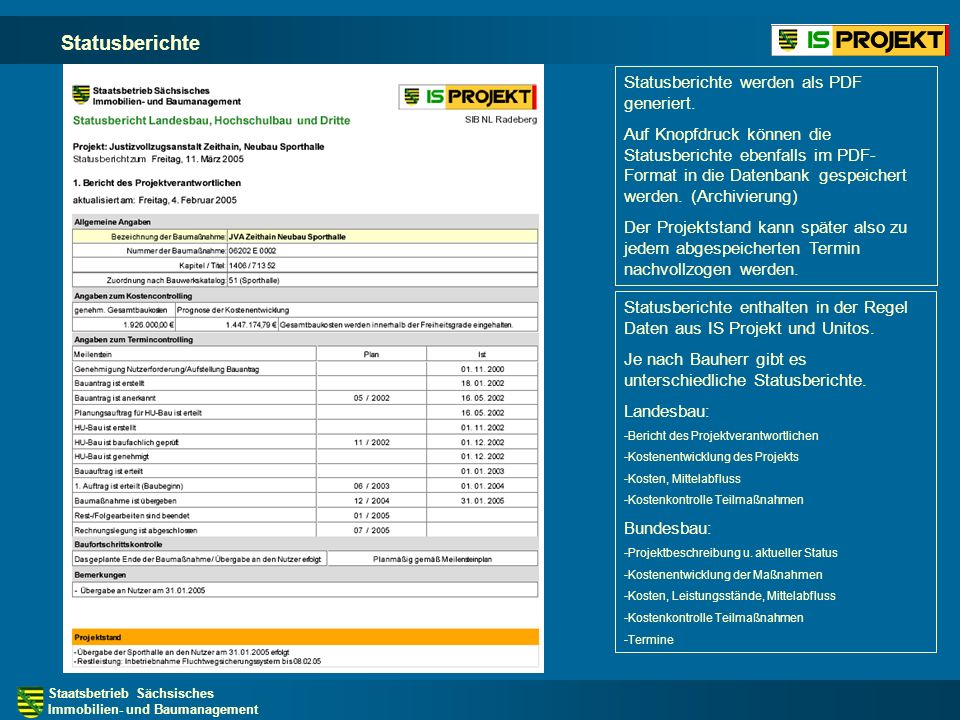Screen dimensions: 960x720
Task: Click the row Planungsauftrag für HU-Bau ist erteilt
Action: click(305, 413)
